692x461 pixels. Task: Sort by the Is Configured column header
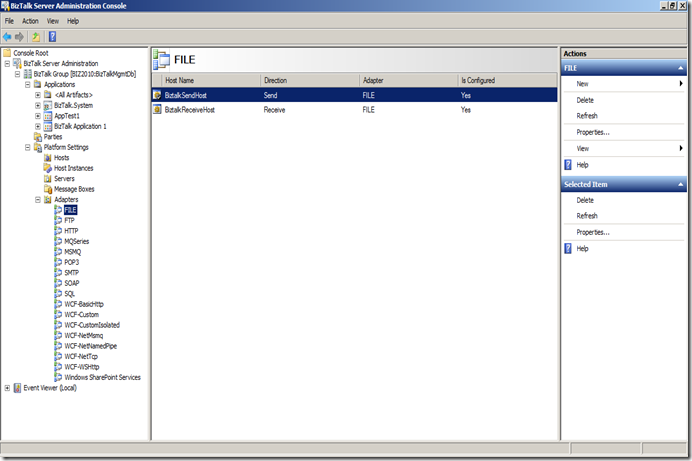508,80
